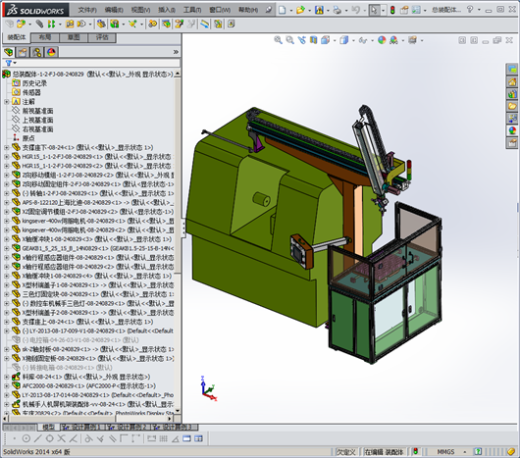Click the 模型 Model tab at bottom
This screenshot has width=520, height=458.
[x=48, y=427]
